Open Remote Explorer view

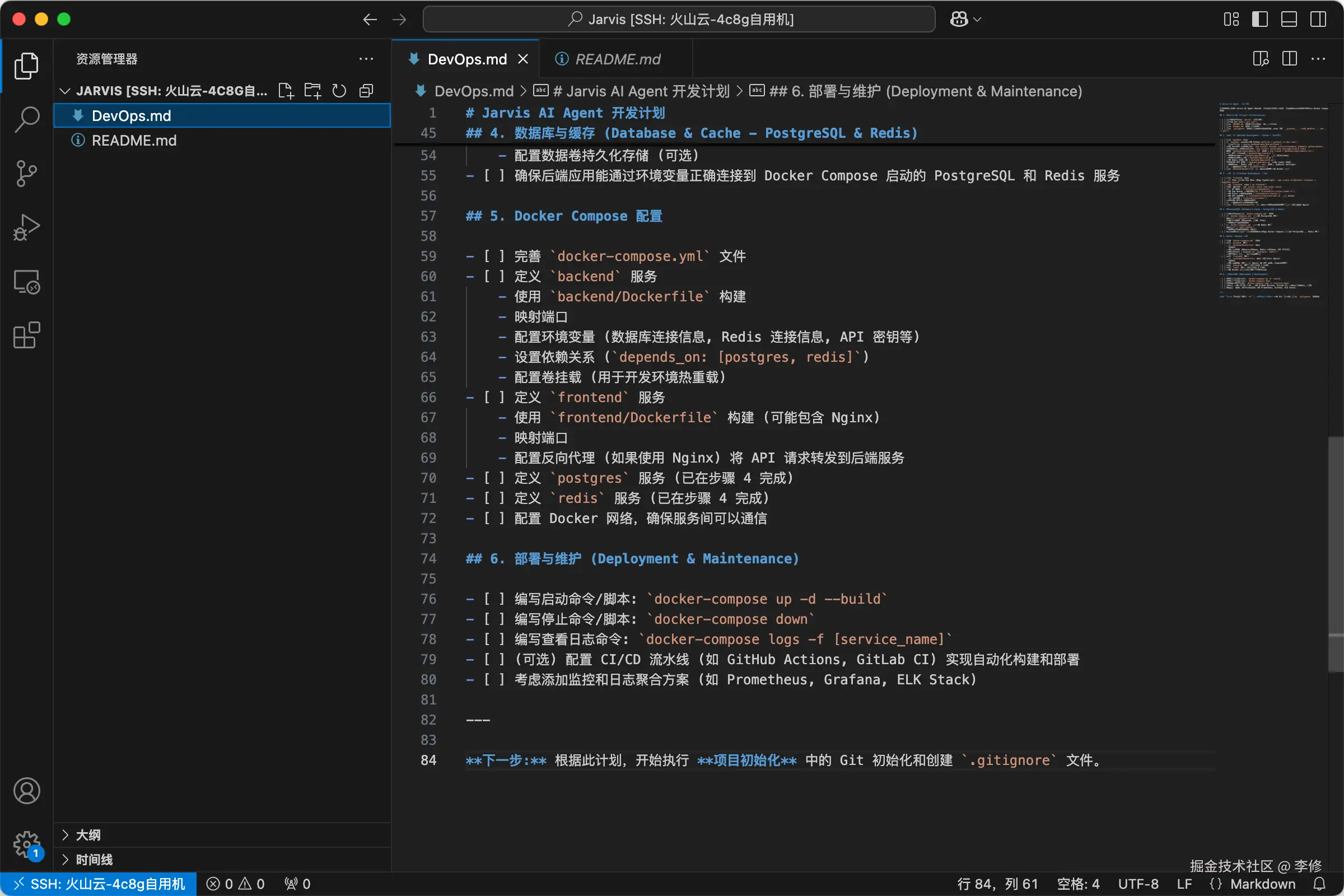pyautogui.click(x=26, y=282)
